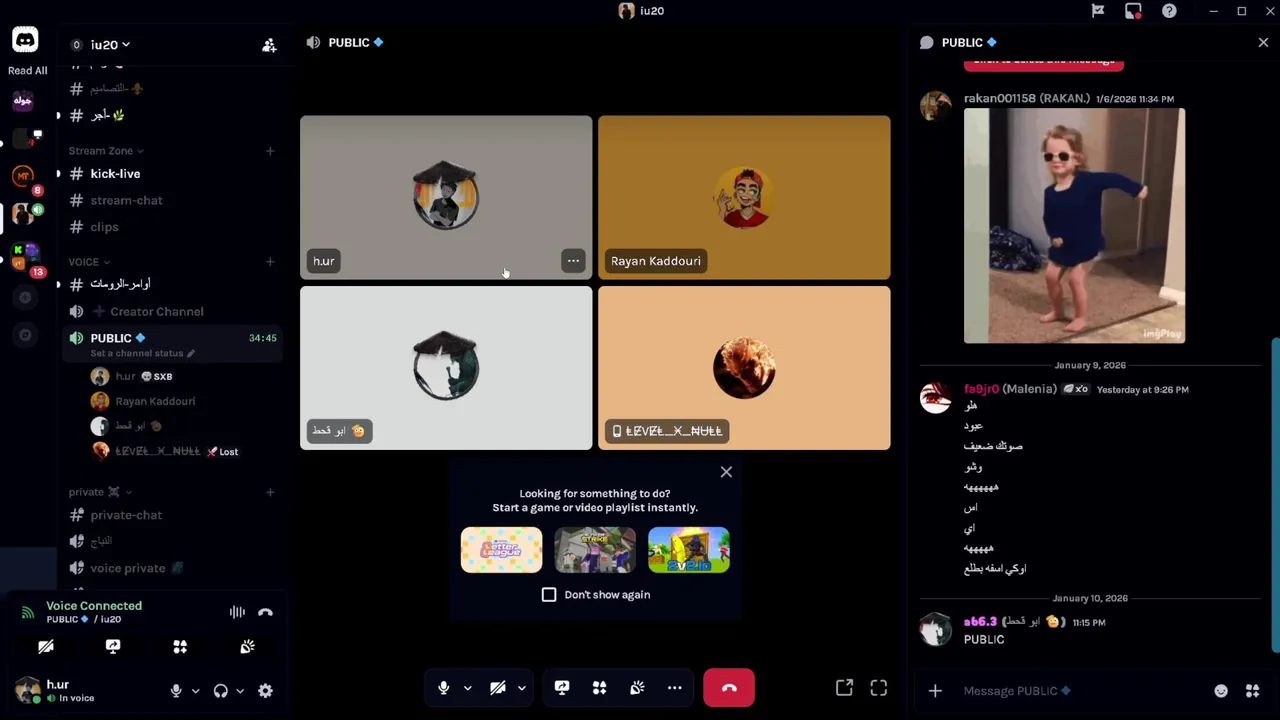Image resolution: width=1280 pixels, height=720 pixels.
Task: Open soundboard from call bar
Action: click(x=637, y=688)
